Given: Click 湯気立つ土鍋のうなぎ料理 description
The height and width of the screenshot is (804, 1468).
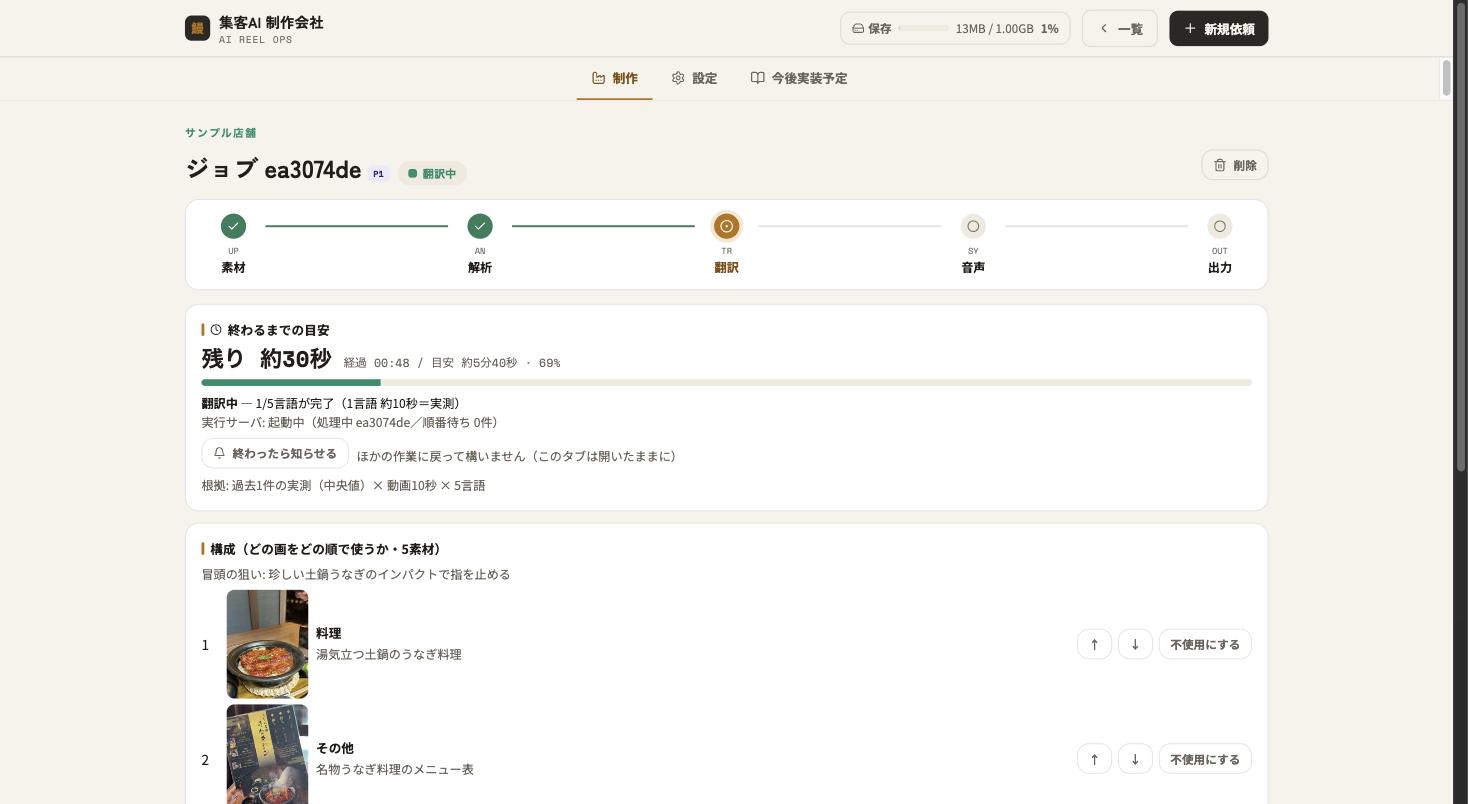Looking at the screenshot, I should [x=389, y=655].
